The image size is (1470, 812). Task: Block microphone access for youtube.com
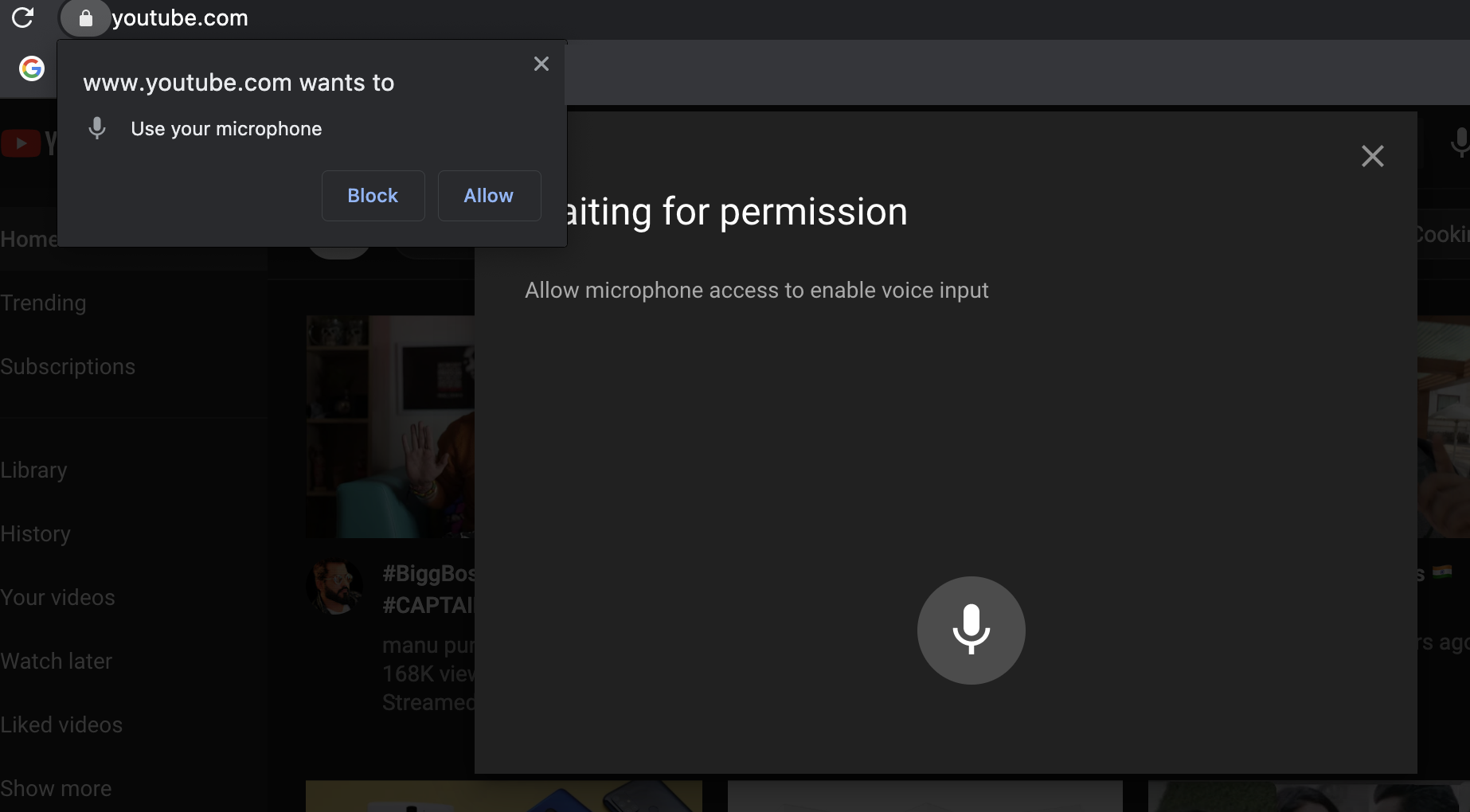click(x=373, y=195)
